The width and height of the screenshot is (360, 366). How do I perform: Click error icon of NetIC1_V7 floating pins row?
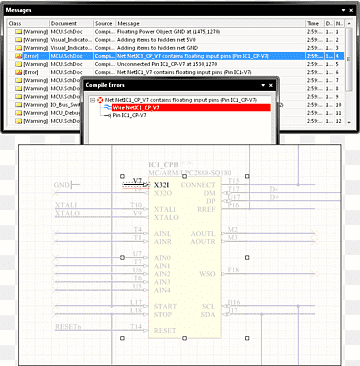tap(18, 72)
